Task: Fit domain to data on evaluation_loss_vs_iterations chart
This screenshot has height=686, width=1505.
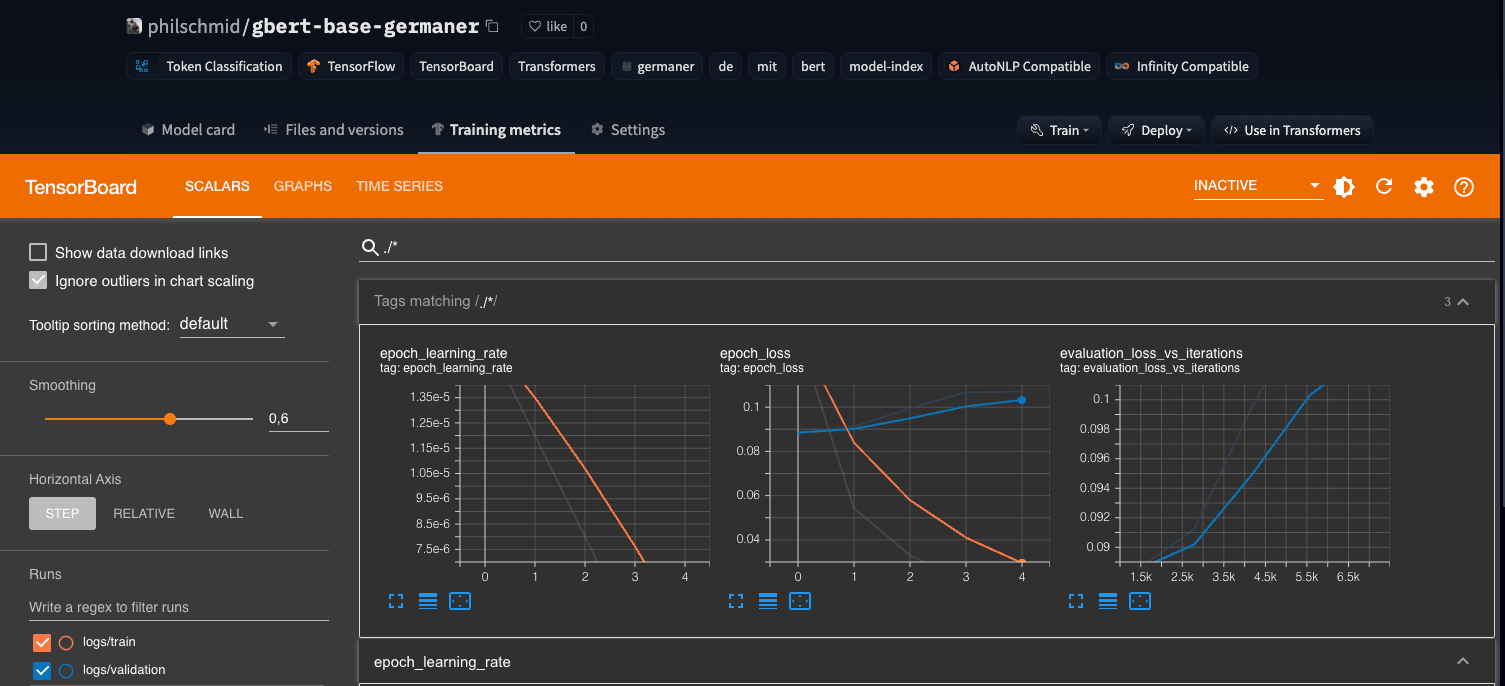Action: [1140, 601]
